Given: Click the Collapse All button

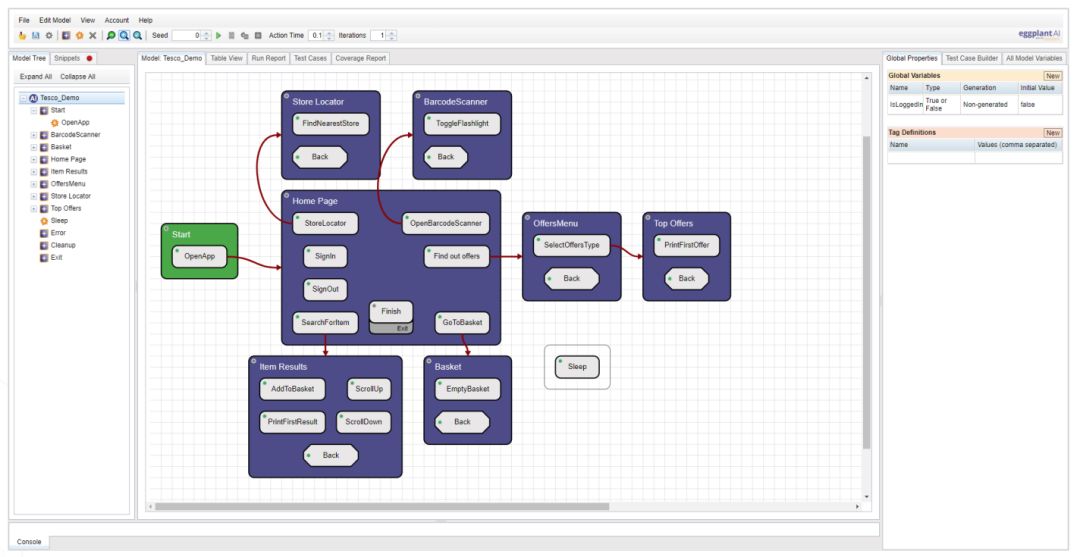Looking at the screenshot, I should [x=78, y=76].
